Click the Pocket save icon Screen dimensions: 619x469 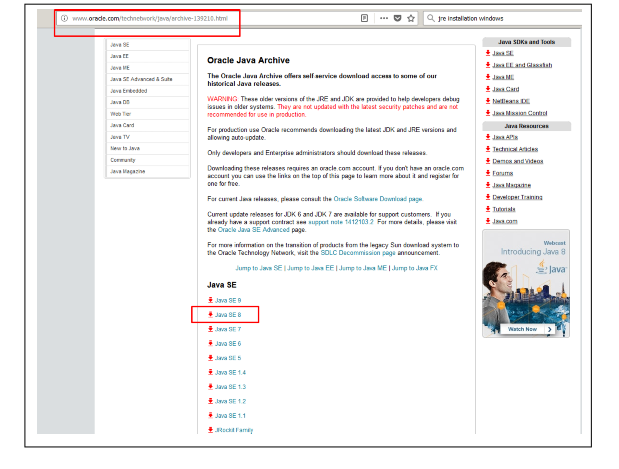click(398, 18)
